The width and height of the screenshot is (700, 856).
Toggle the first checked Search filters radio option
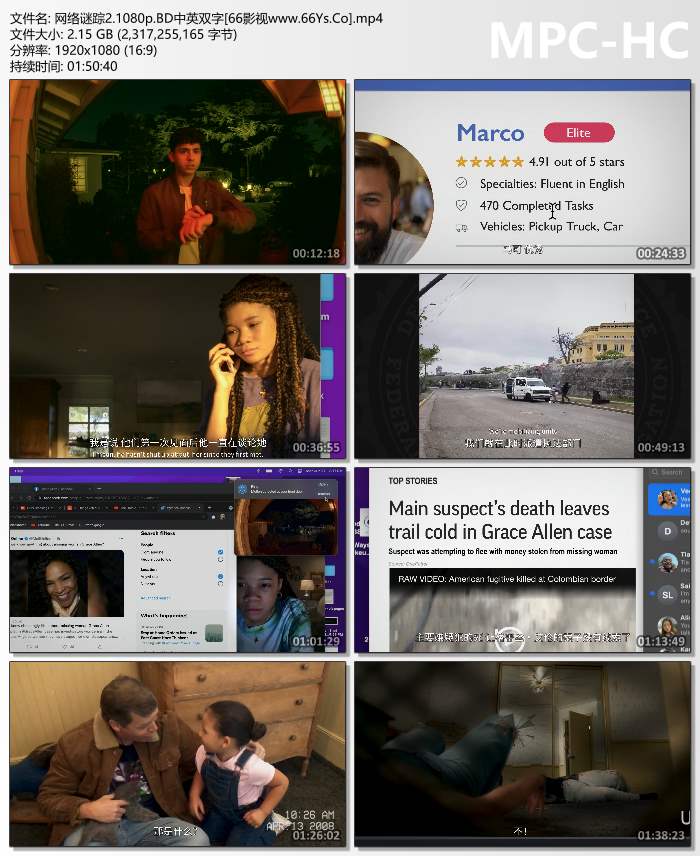220,552
